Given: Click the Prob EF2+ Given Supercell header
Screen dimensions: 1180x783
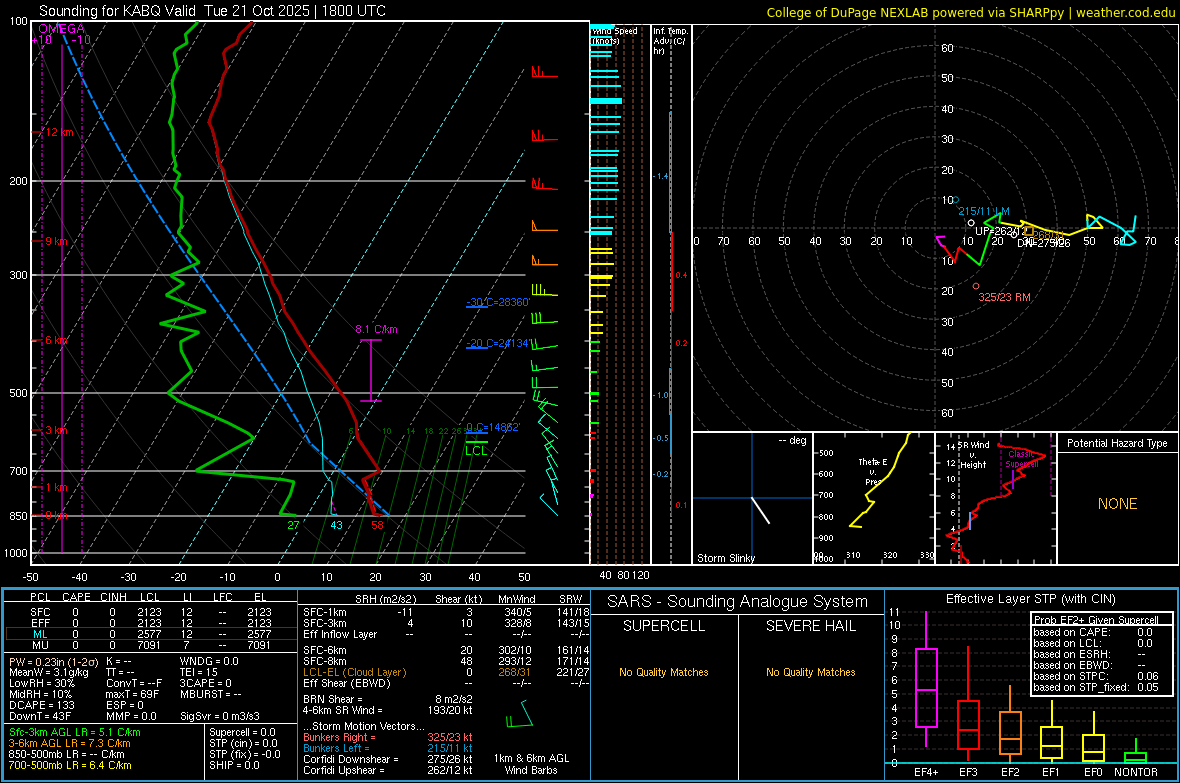Looking at the screenshot, I should tap(1096, 620).
